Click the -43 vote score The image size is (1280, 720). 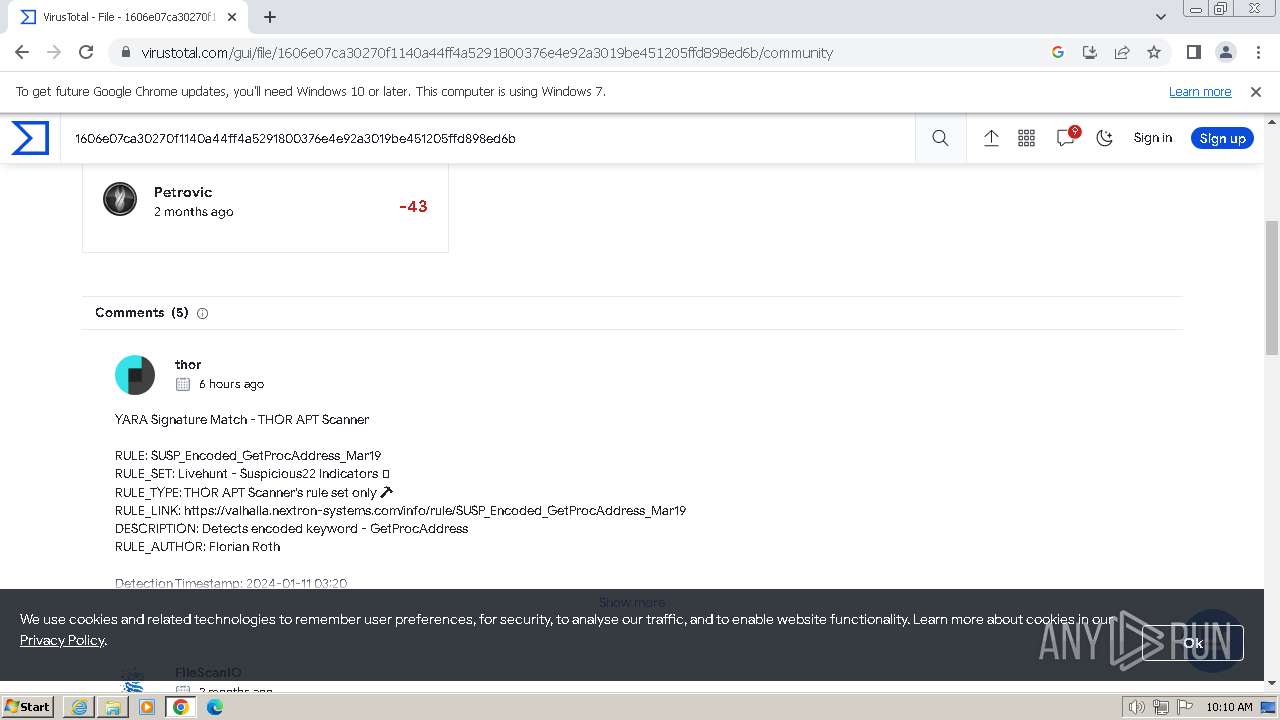tap(413, 206)
